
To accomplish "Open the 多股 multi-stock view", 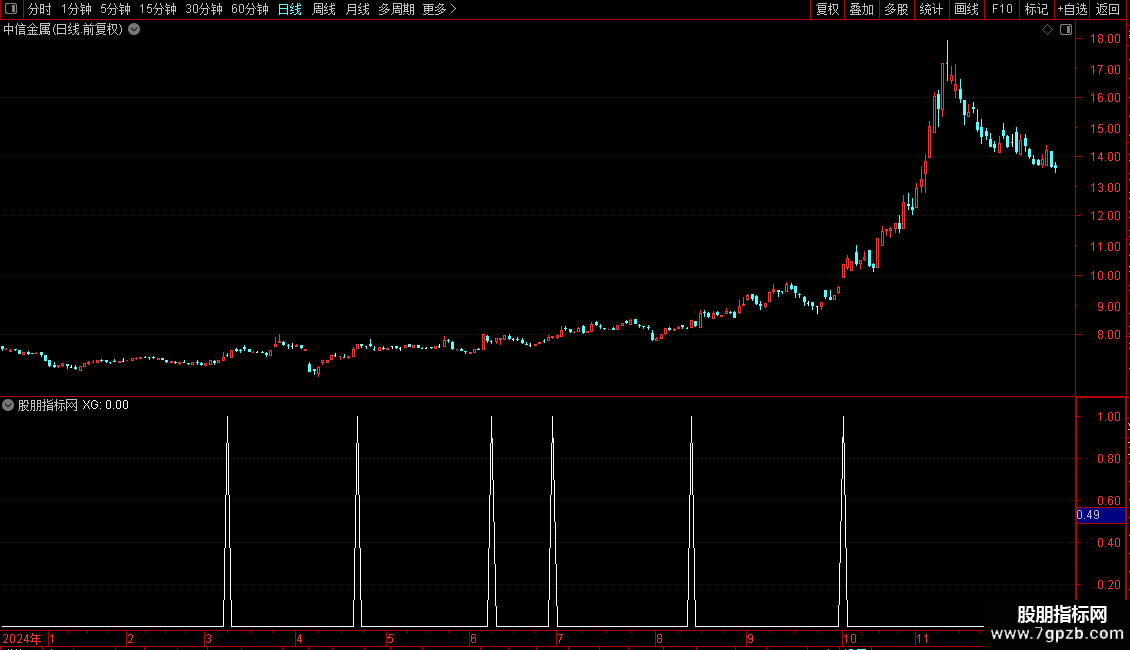I will [x=897, y=9].
